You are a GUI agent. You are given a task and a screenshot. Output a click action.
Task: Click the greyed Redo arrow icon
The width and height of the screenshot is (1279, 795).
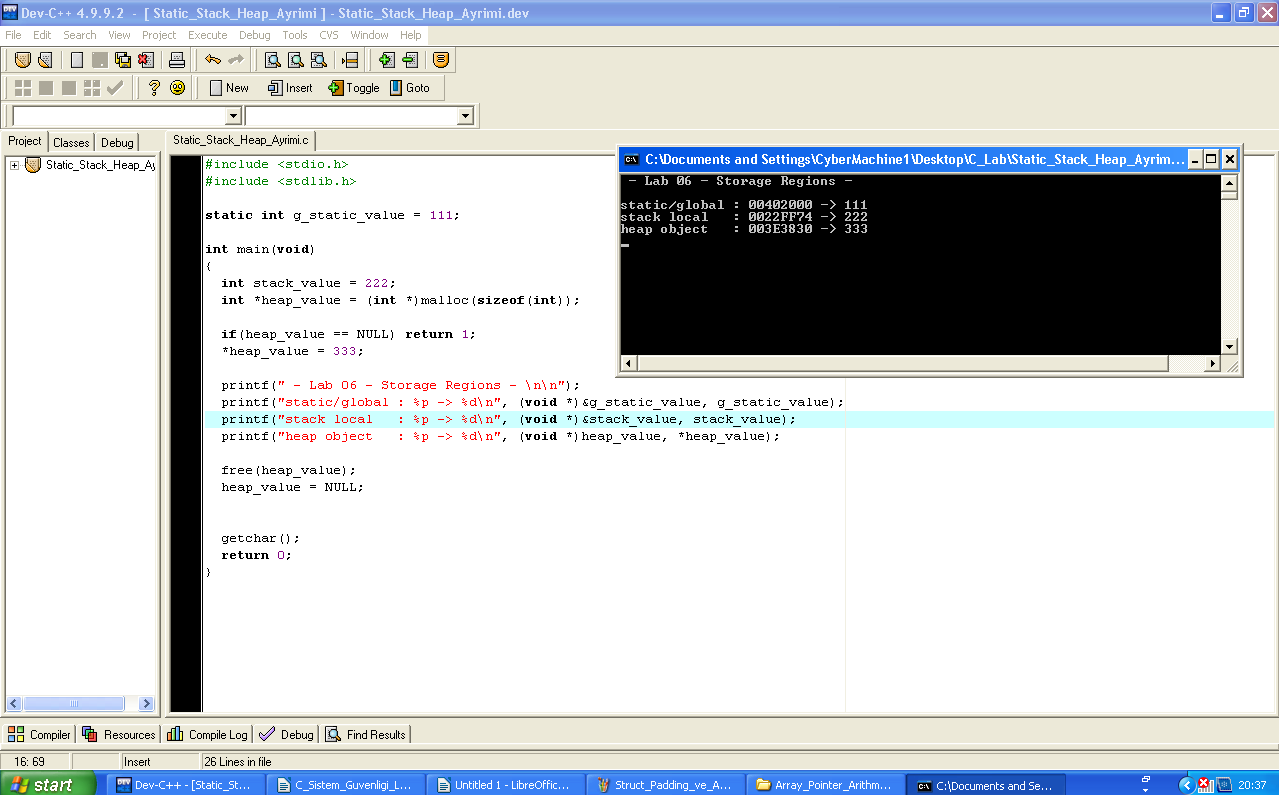point(235,60)
